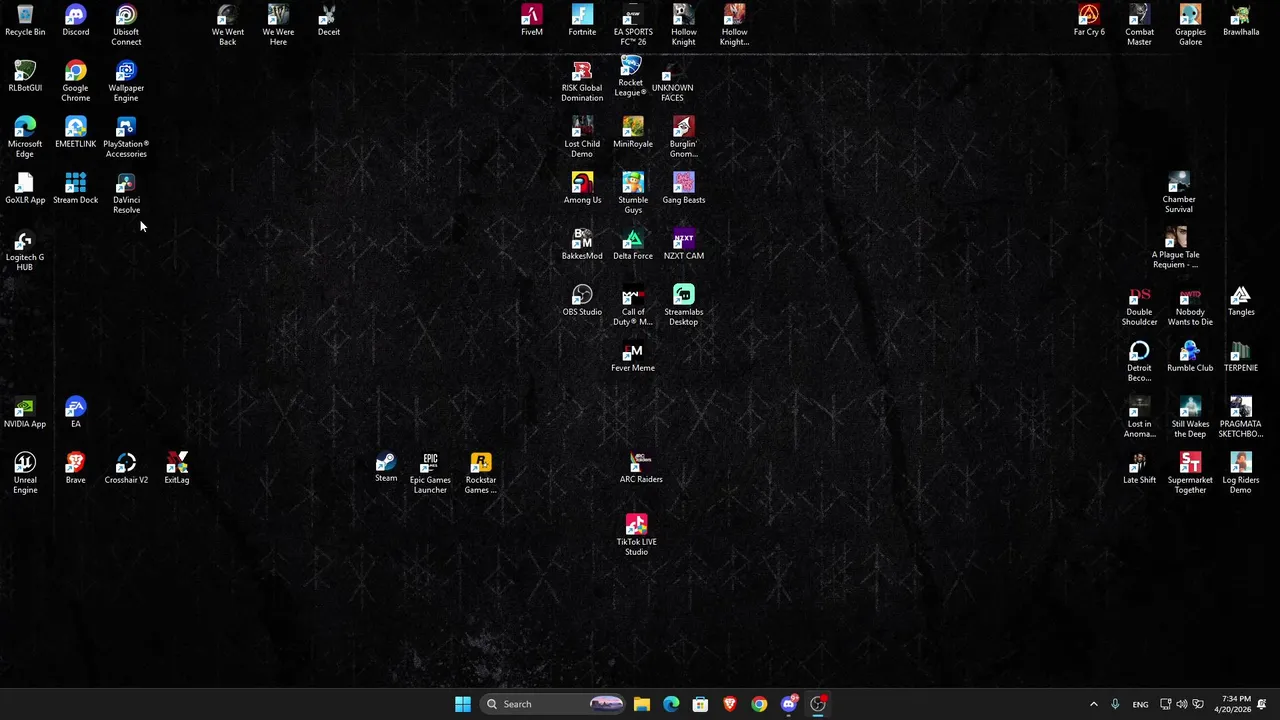The width and height of the screenshot is (1280, 720).
Task: Select the EA SPORTS FC 26 icon
Action: pyautogui.click(x=633, y=25)
